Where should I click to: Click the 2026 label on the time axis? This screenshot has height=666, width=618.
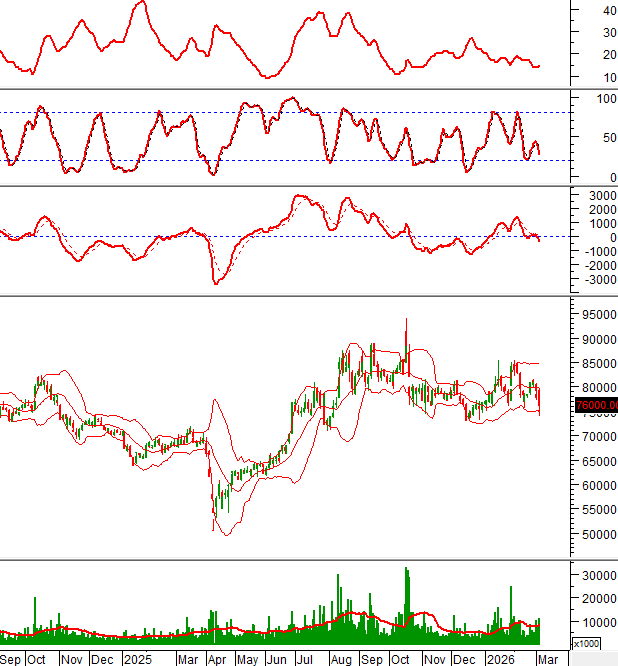click(499, 659)
